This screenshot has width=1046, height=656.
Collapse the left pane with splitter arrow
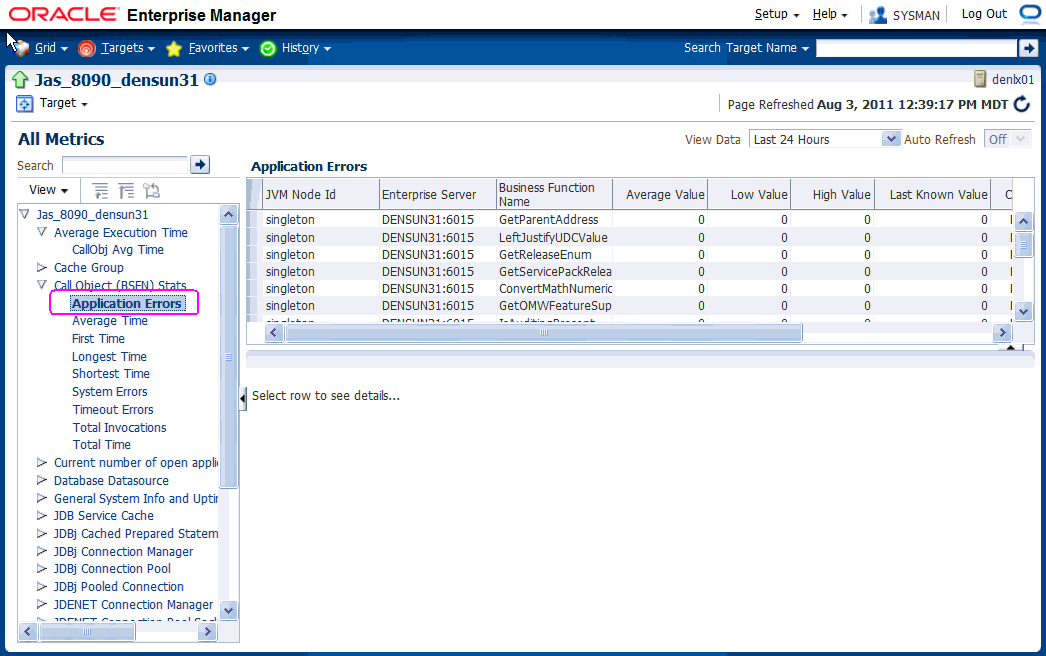pyautogui.click(x=243, y=398)
